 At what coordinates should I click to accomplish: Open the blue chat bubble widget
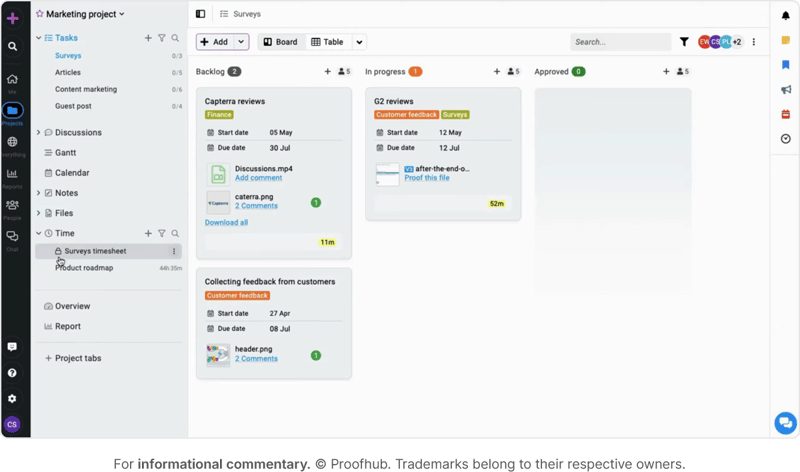786,423
